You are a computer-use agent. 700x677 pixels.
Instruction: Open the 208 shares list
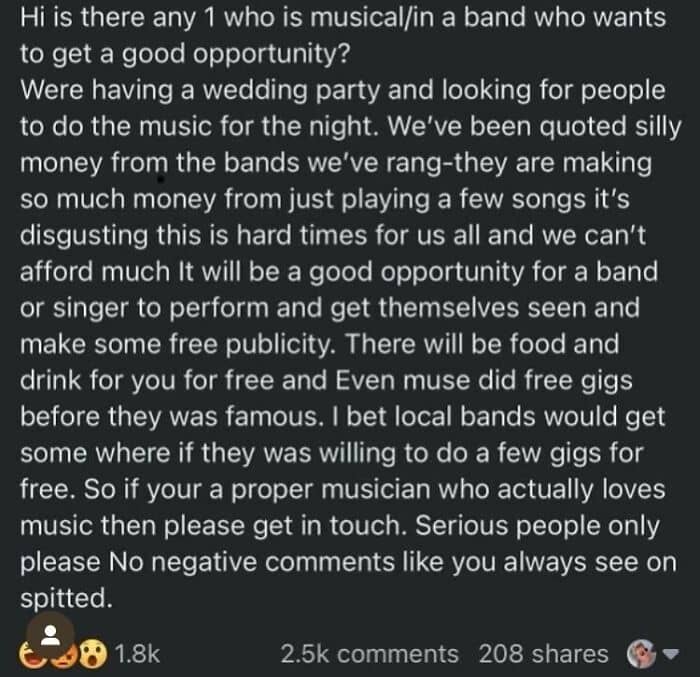(x=543, y=655)
